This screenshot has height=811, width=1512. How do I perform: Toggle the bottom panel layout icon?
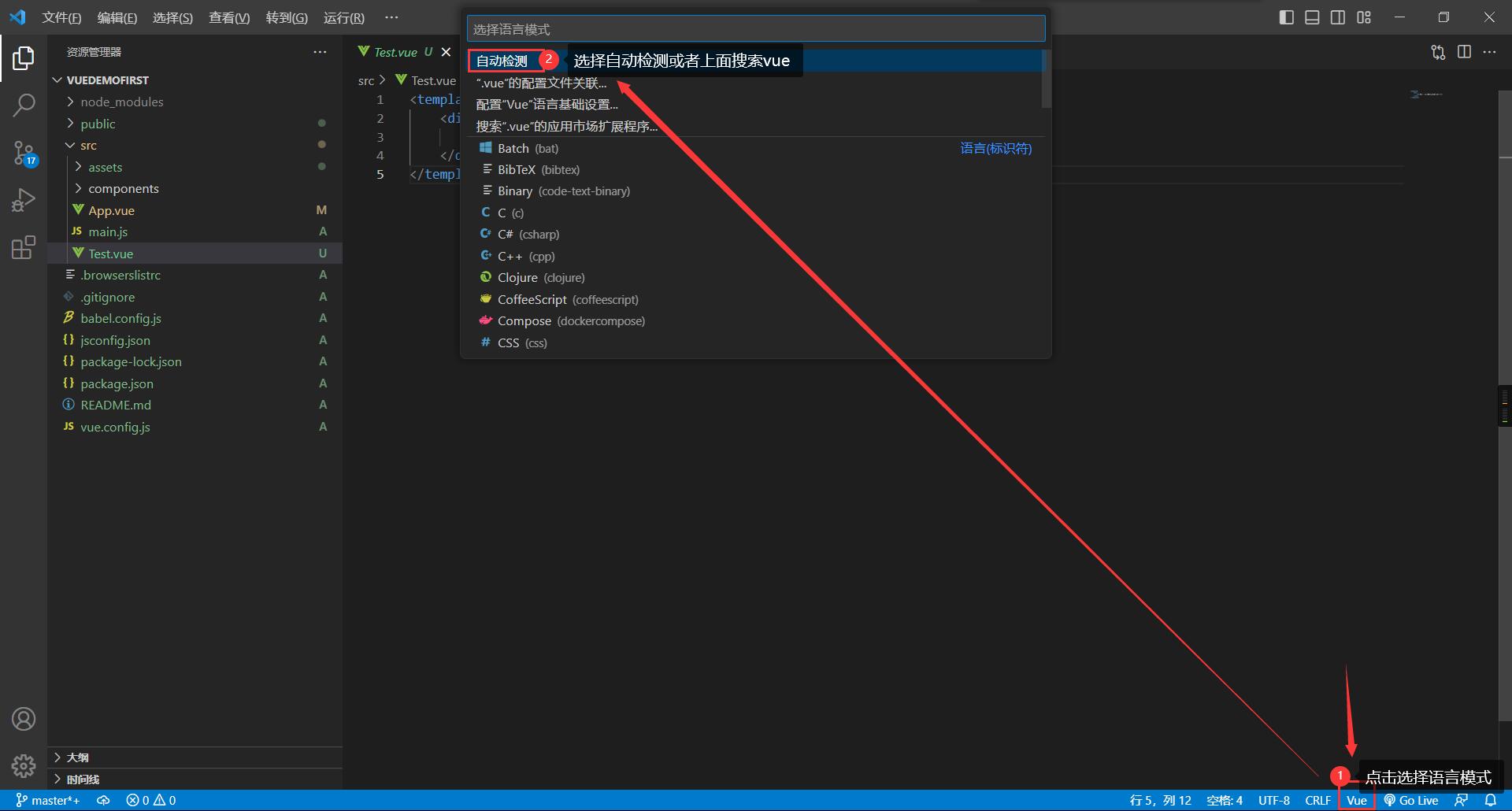(x=1312, y=17)
